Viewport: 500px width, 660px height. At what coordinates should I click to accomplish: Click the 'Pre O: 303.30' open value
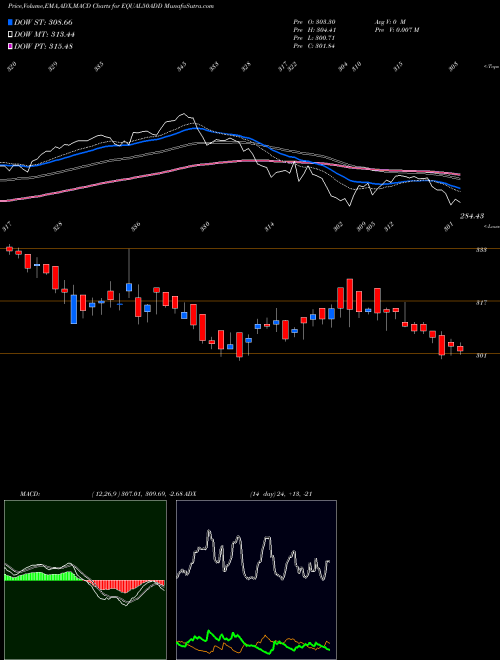[x=314, y=22]
